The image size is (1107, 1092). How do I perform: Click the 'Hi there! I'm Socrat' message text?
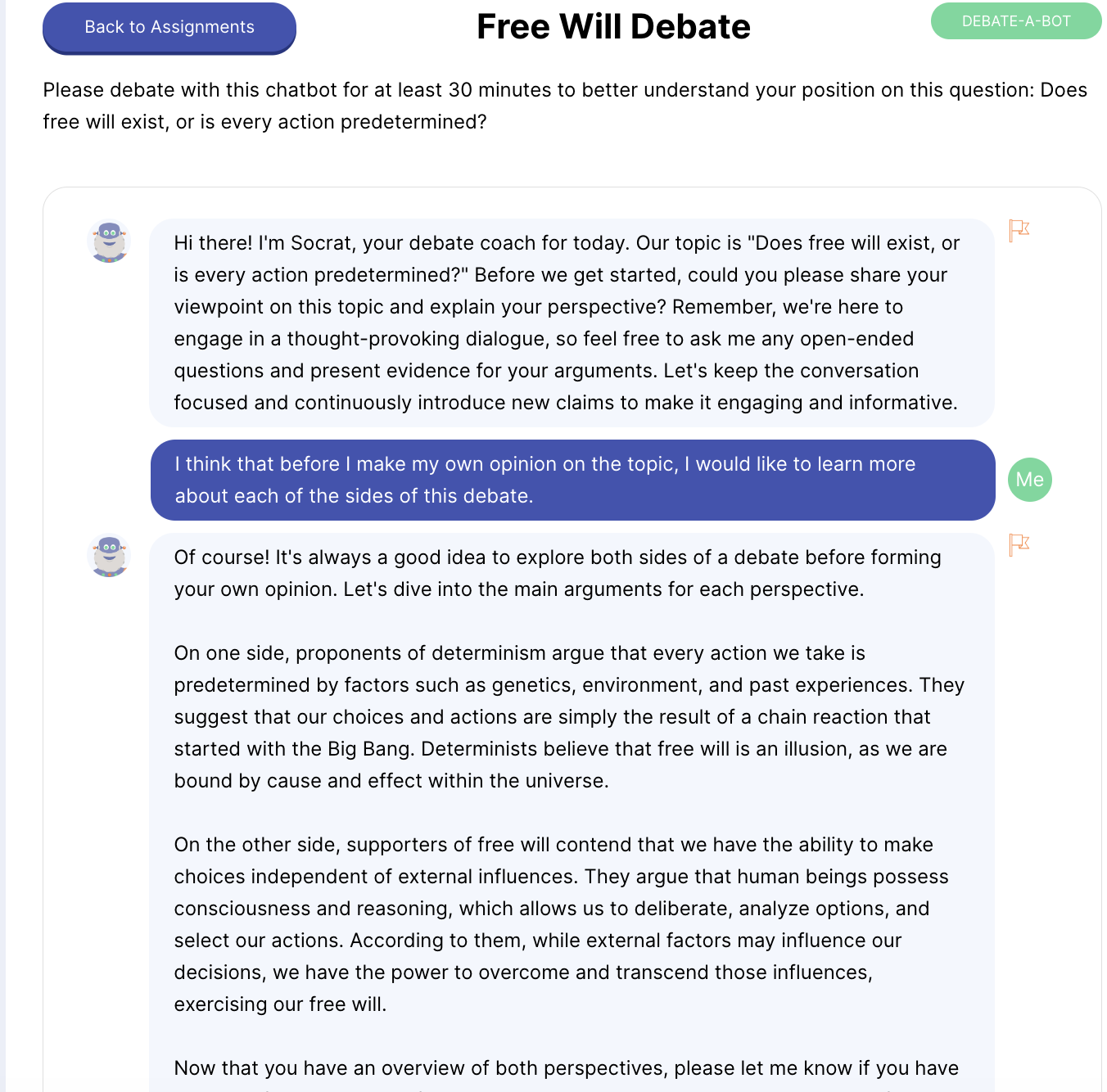pos(565,323)
